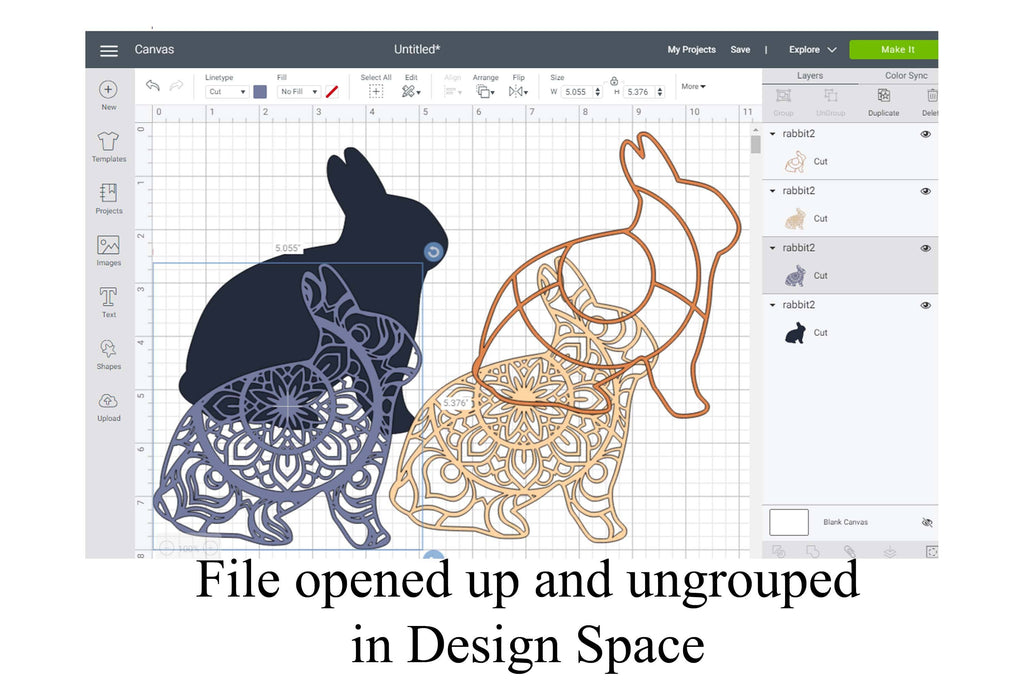The image size is (1024, 683).
Task: Click the Slice icon in the bottom layer actions bar
Action: coord(778,551)
